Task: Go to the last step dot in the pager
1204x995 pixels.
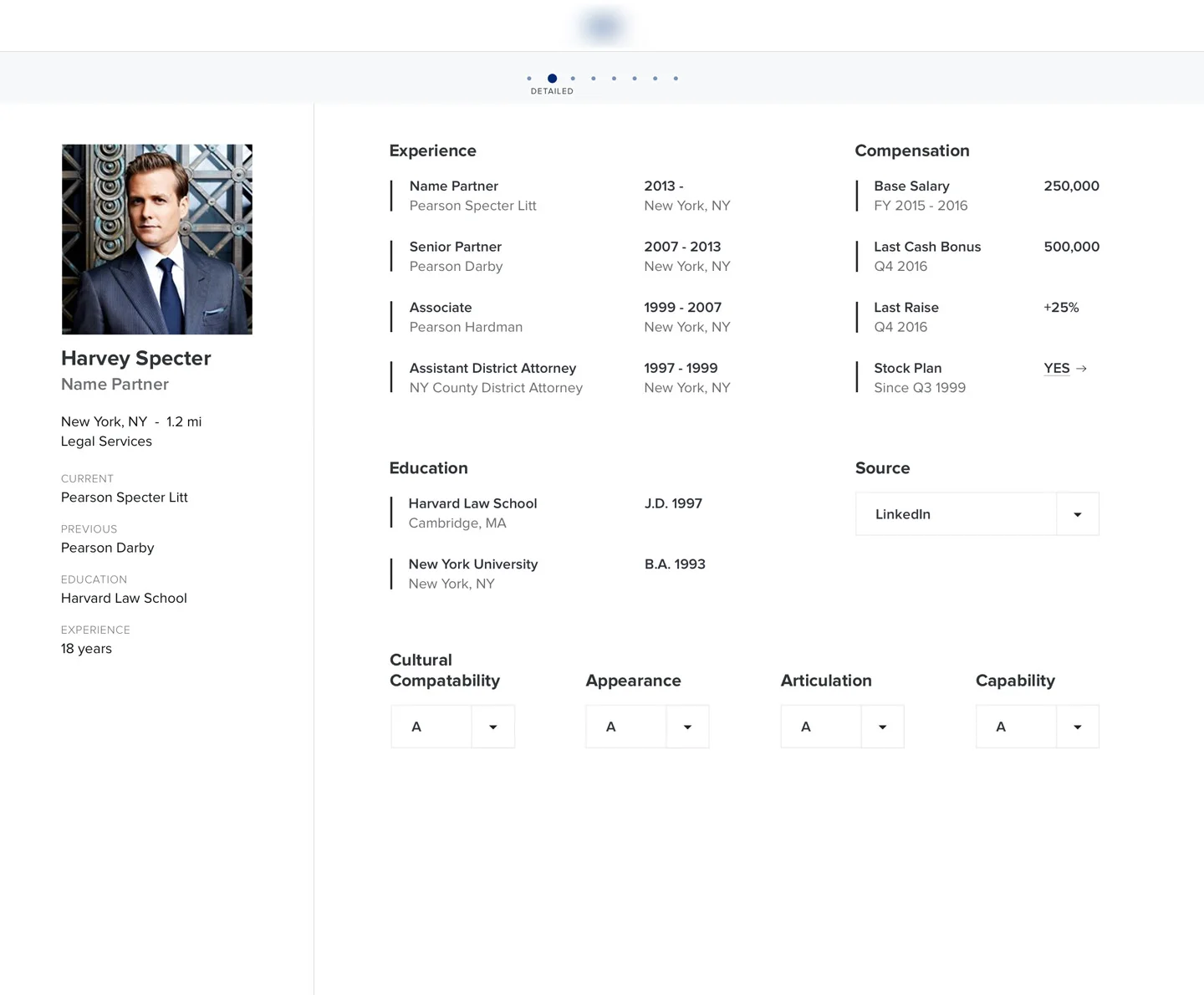Action: [x=676, y=79]
